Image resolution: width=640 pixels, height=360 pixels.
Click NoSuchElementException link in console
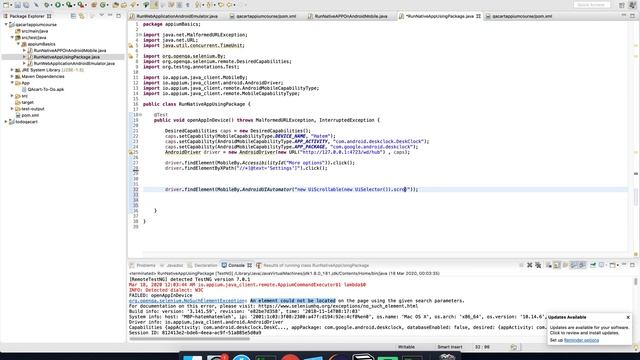188,301
